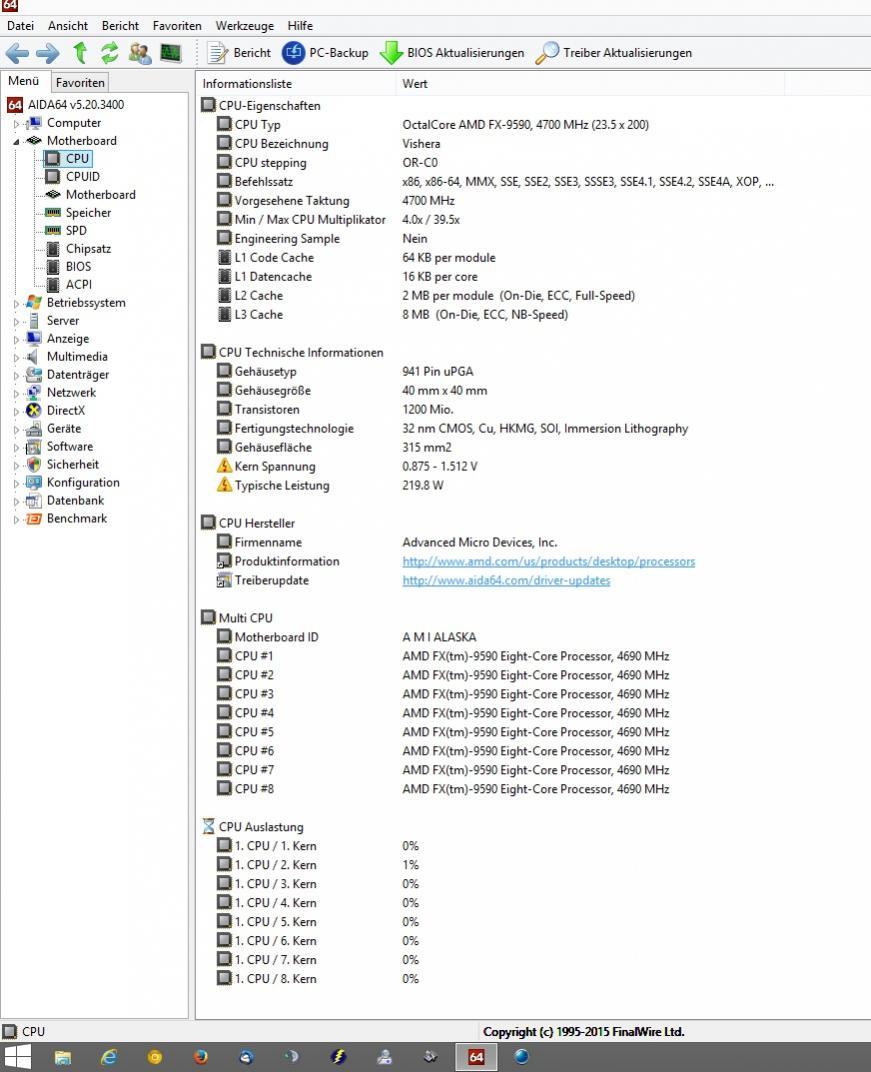Click the Kern Spannung warning icon
Screen dimensions: 871x1072
tap(224, 466)
